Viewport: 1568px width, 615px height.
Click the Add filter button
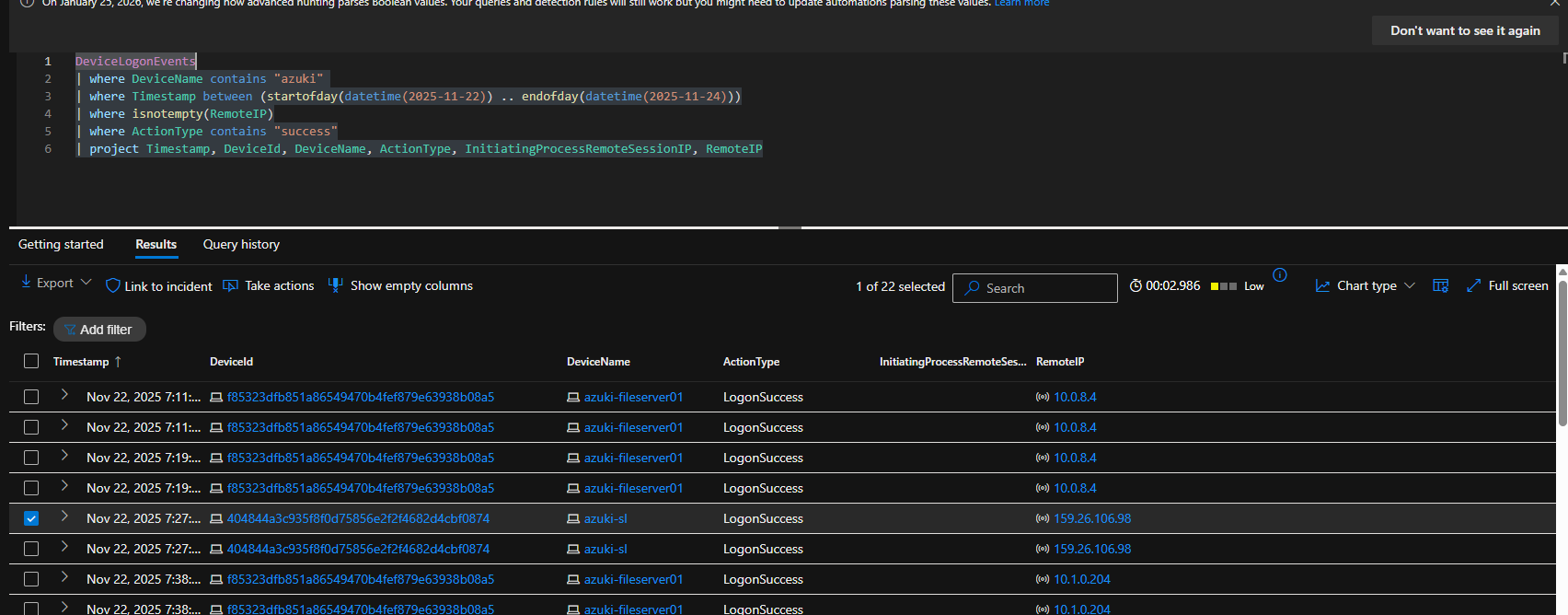coord(99,330)
